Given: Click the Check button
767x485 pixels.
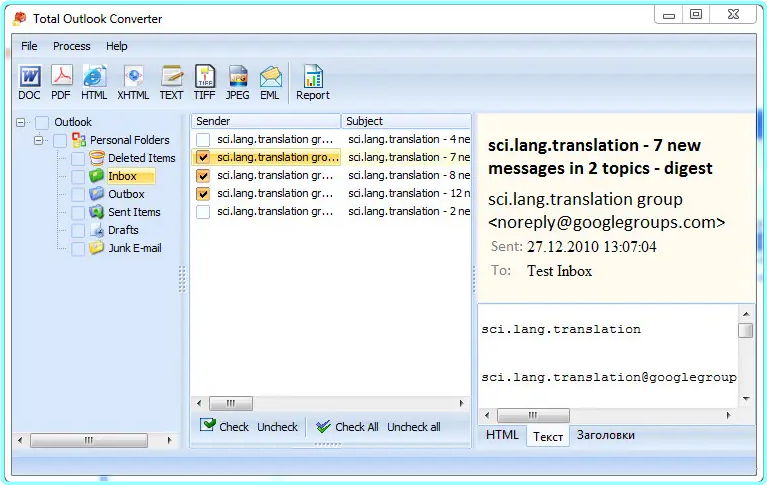Looking at the screenshot, I should (x=225, y=426).
